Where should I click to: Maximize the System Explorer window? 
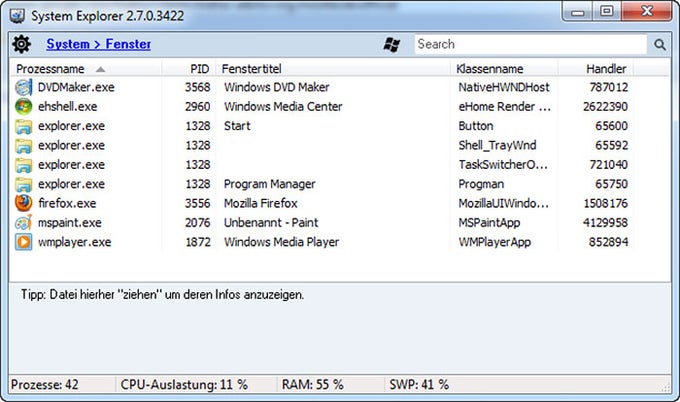coord(607,11)
